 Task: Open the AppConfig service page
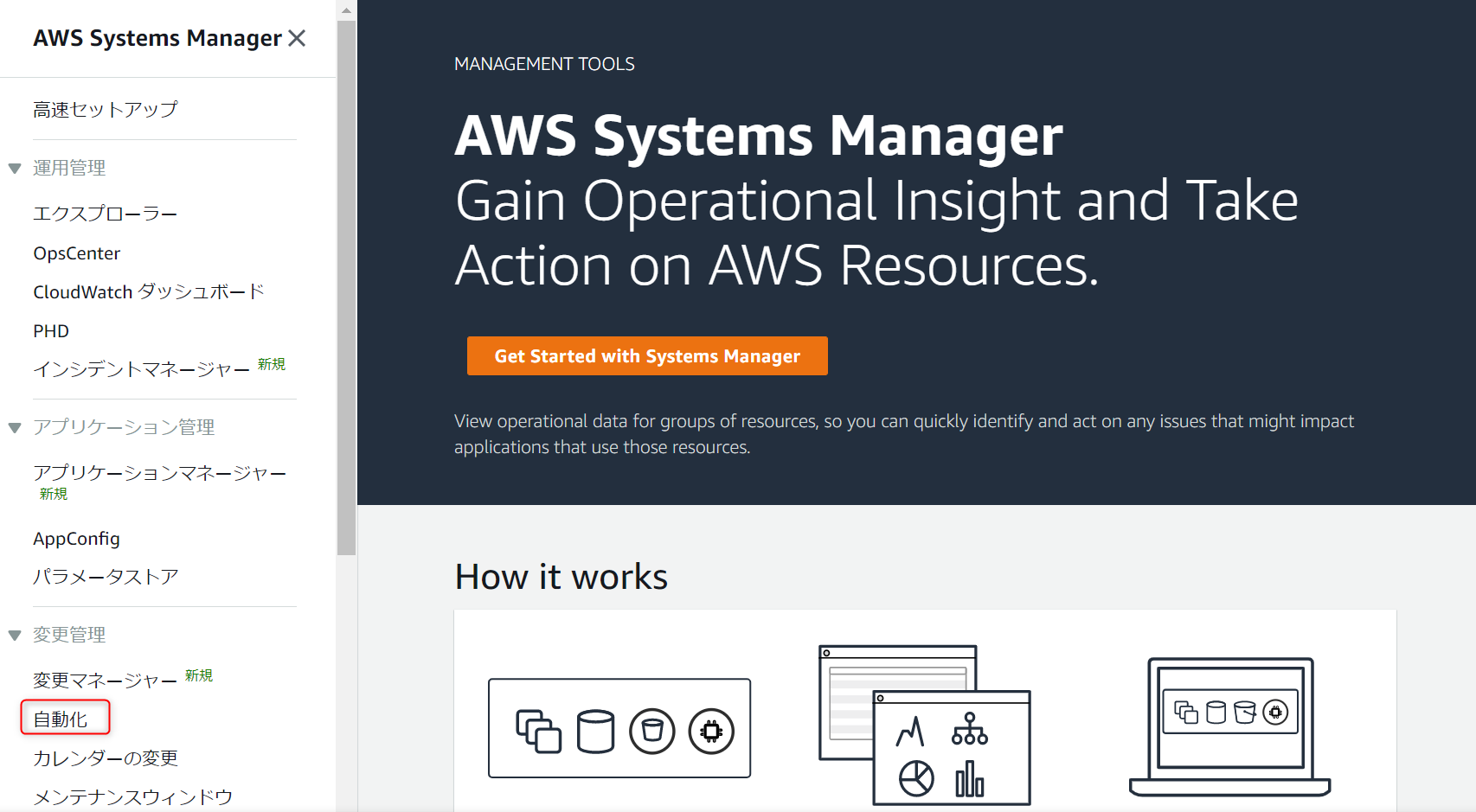click(x=76, y=538)
